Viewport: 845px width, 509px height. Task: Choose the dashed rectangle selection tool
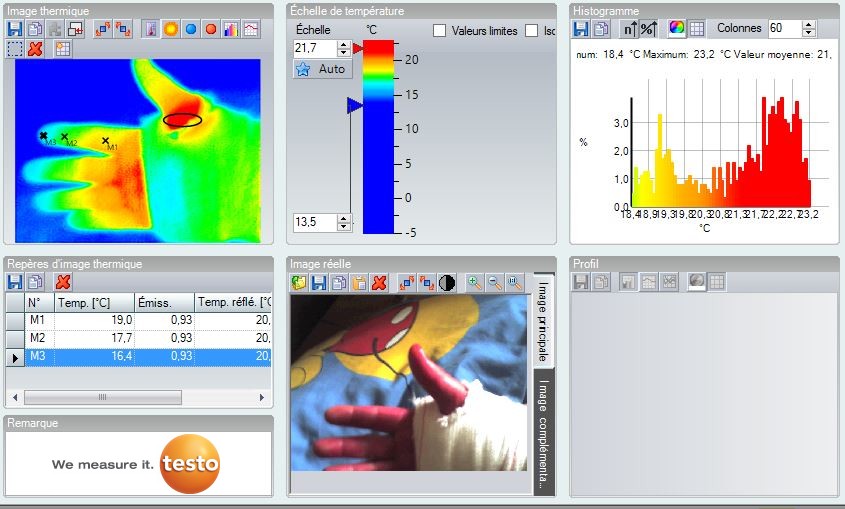[x=15, y=49]
